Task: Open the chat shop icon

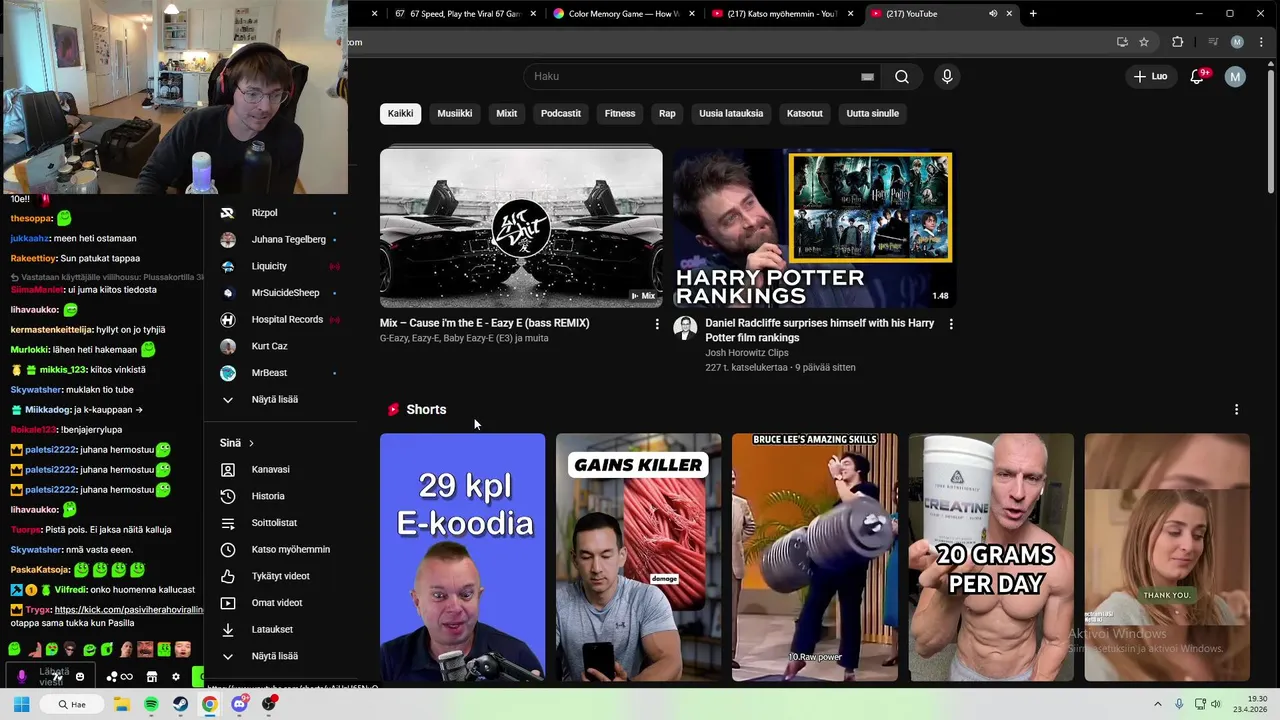Action: point(152,677)
